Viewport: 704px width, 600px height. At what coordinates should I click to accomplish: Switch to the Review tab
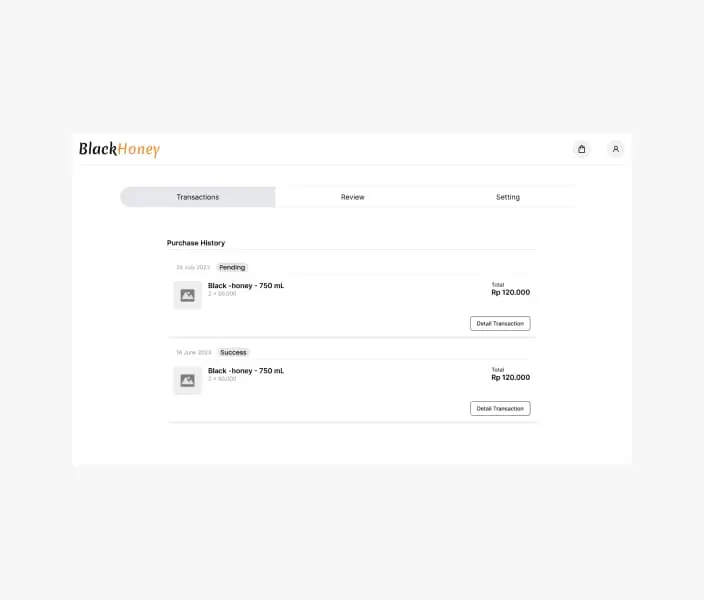[x=352, y=197]
